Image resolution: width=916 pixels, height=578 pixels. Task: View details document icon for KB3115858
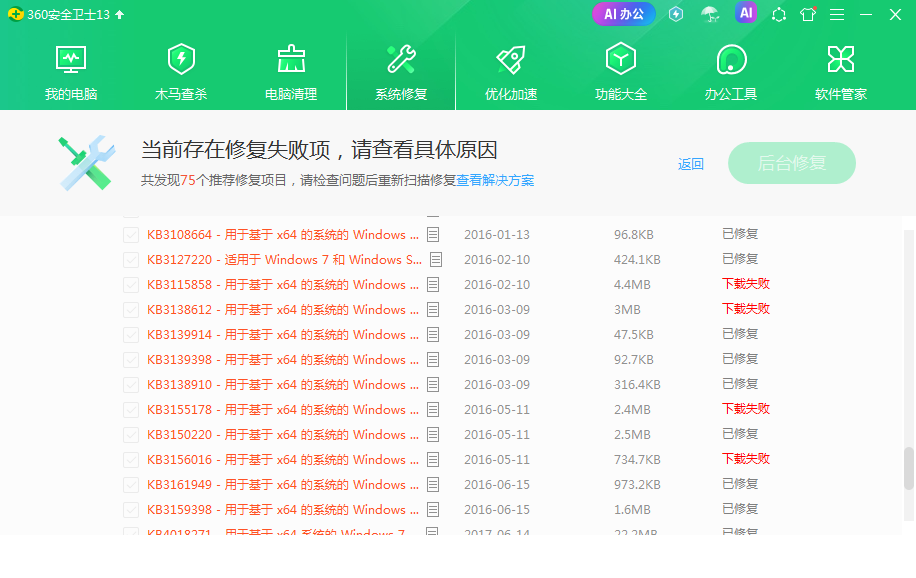(433, 285)
